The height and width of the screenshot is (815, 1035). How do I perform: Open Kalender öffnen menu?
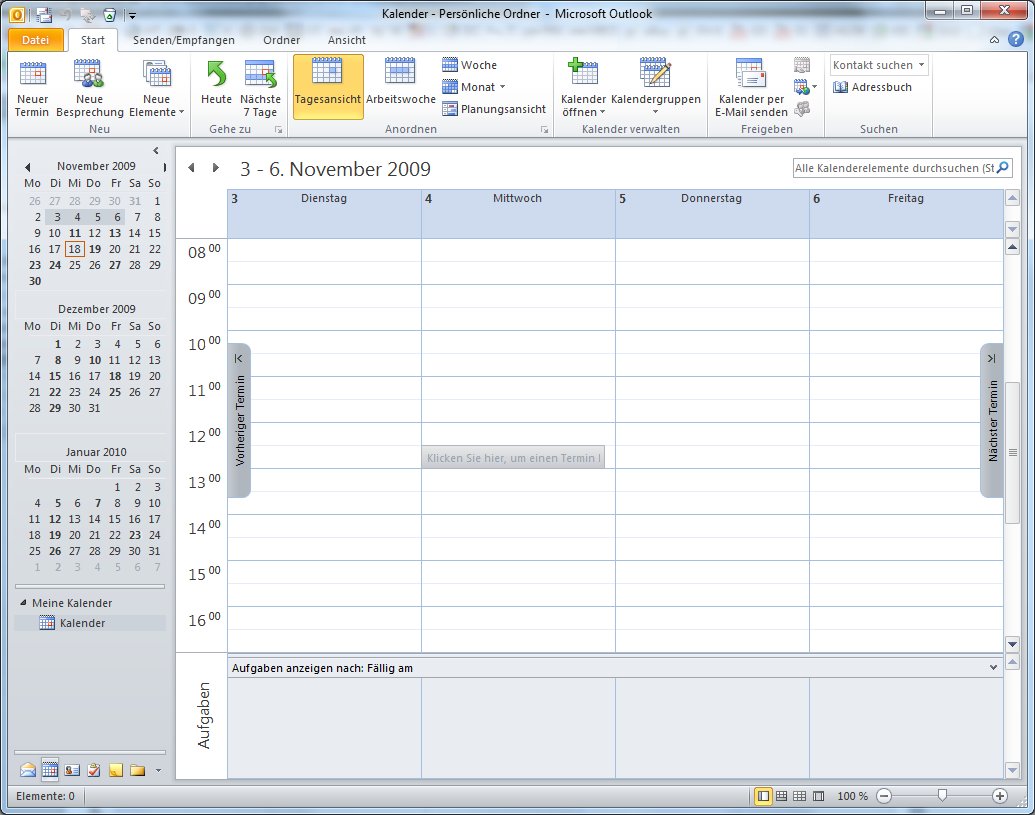coord(584,88)
